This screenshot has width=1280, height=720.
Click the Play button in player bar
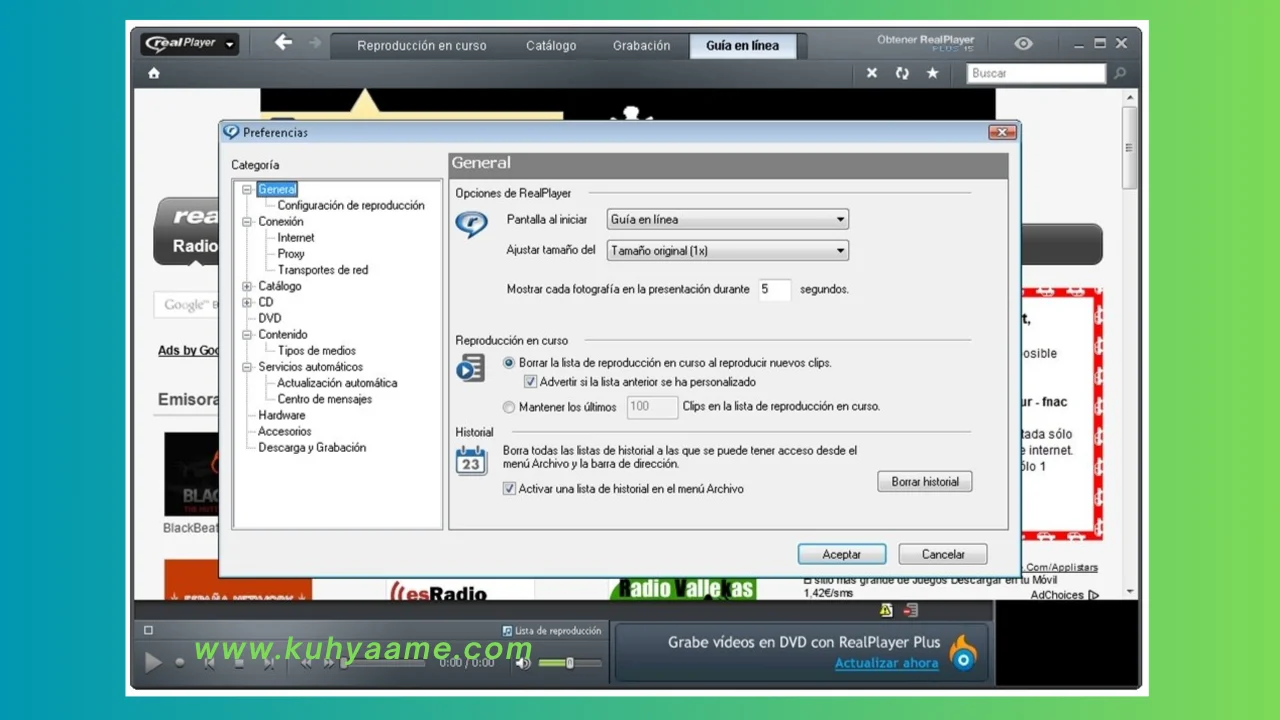(x=153, y=662)
